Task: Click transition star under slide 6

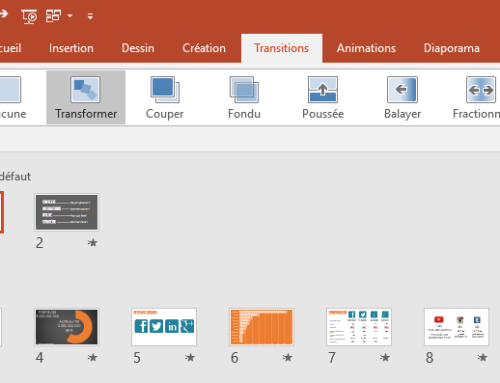Action: tap(287, 358)
